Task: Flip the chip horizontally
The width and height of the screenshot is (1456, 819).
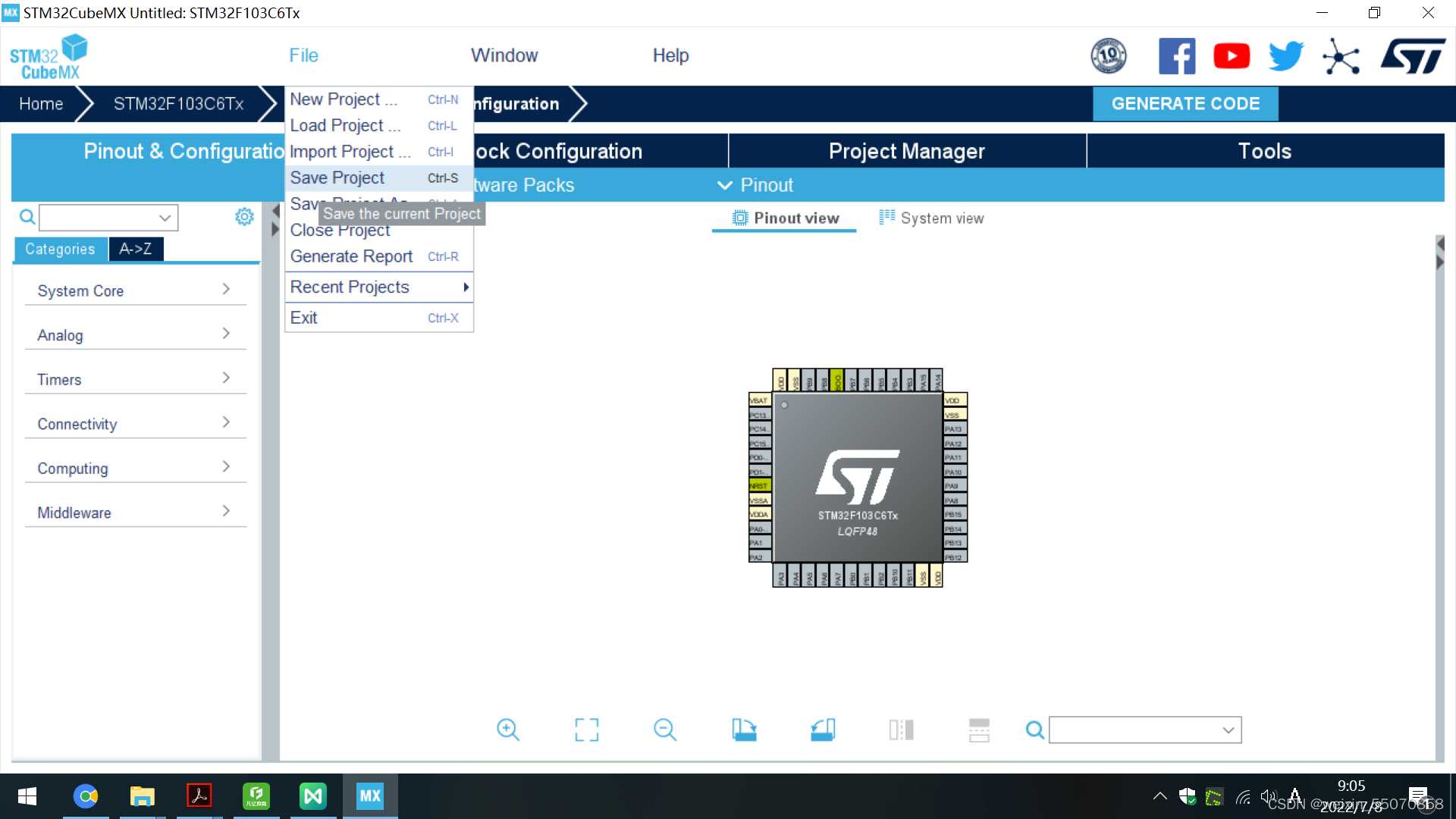Action: tap(902, 730)
